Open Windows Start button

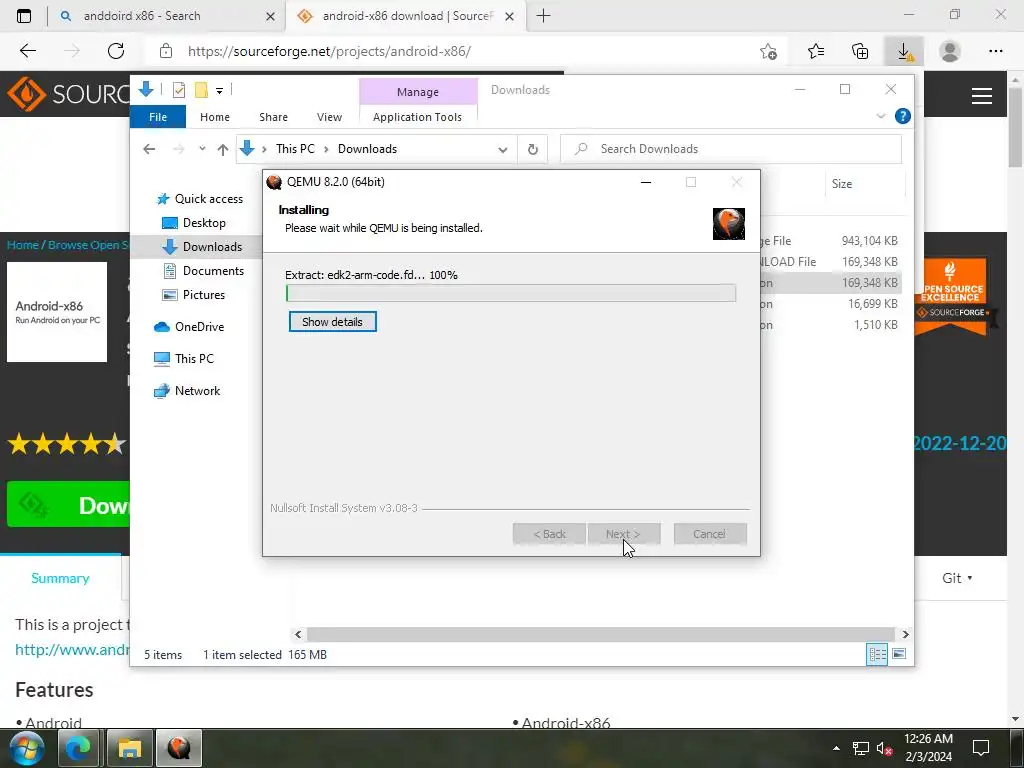coord(26,748)
